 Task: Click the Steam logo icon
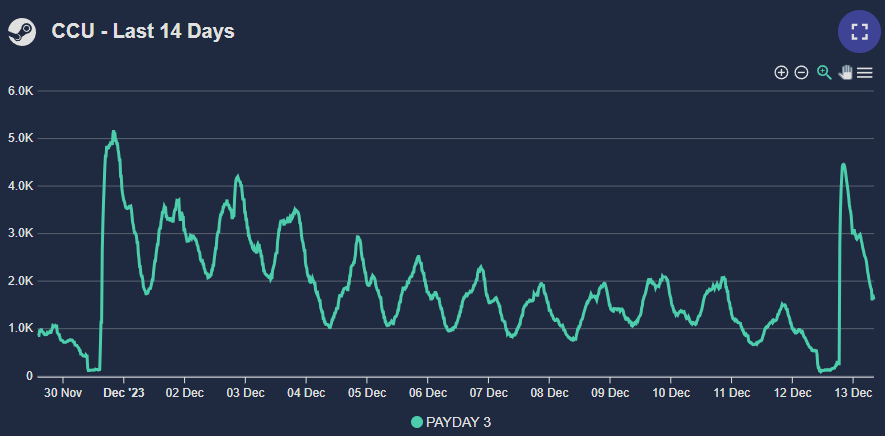(22, 32)
